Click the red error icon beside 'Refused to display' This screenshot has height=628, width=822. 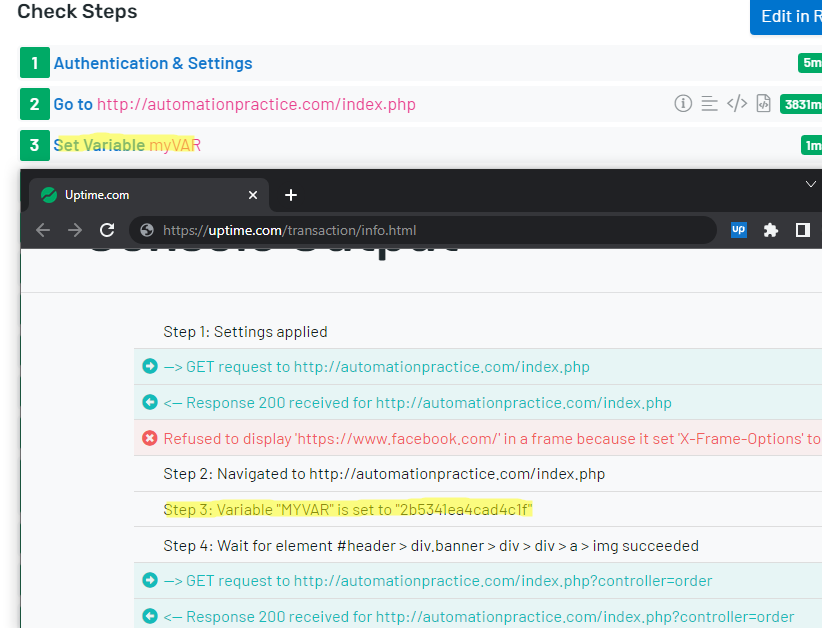(149, 438)
